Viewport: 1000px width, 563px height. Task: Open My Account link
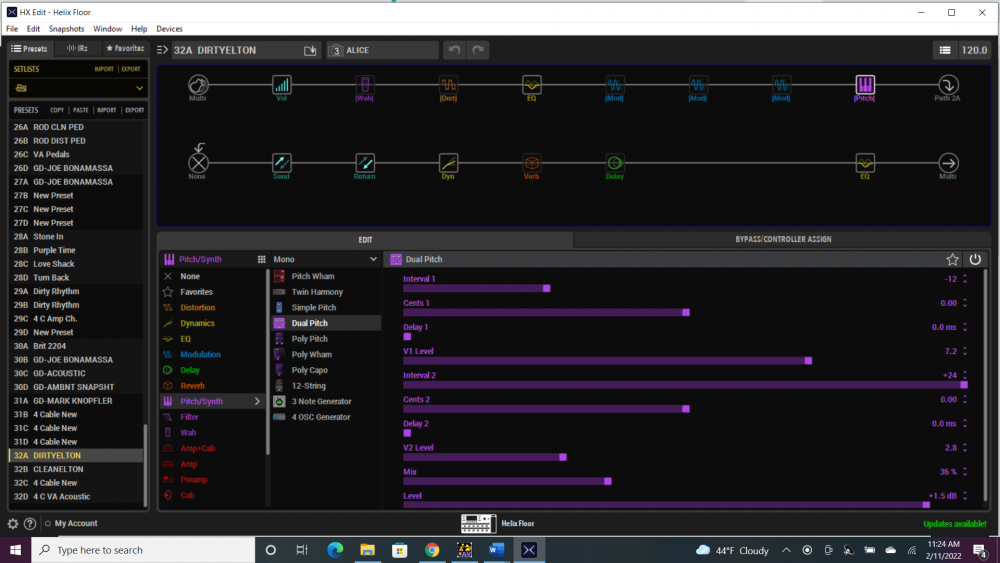[76, 523]
